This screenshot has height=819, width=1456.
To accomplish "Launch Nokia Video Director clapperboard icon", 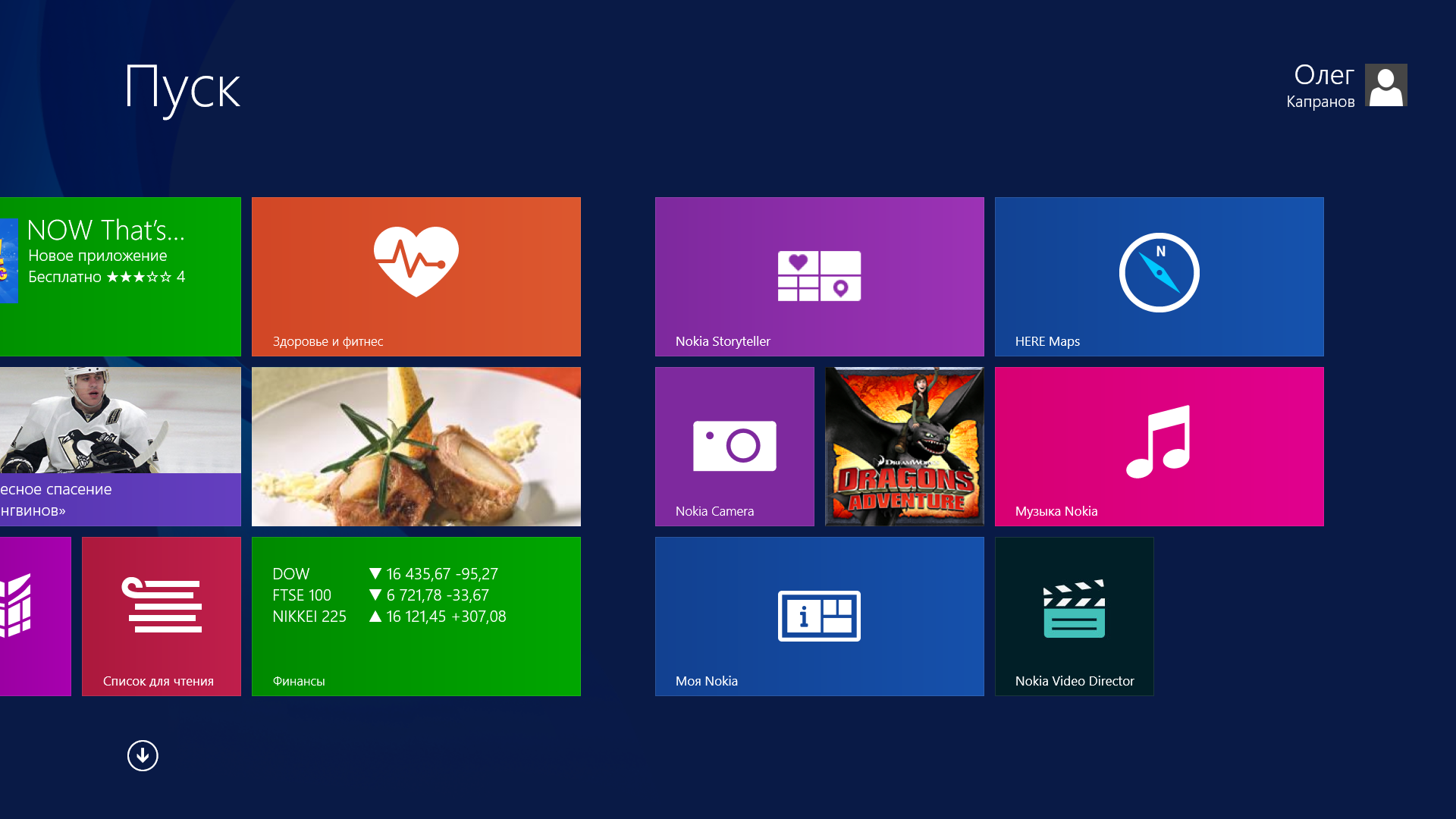I will click(1074, 609).
